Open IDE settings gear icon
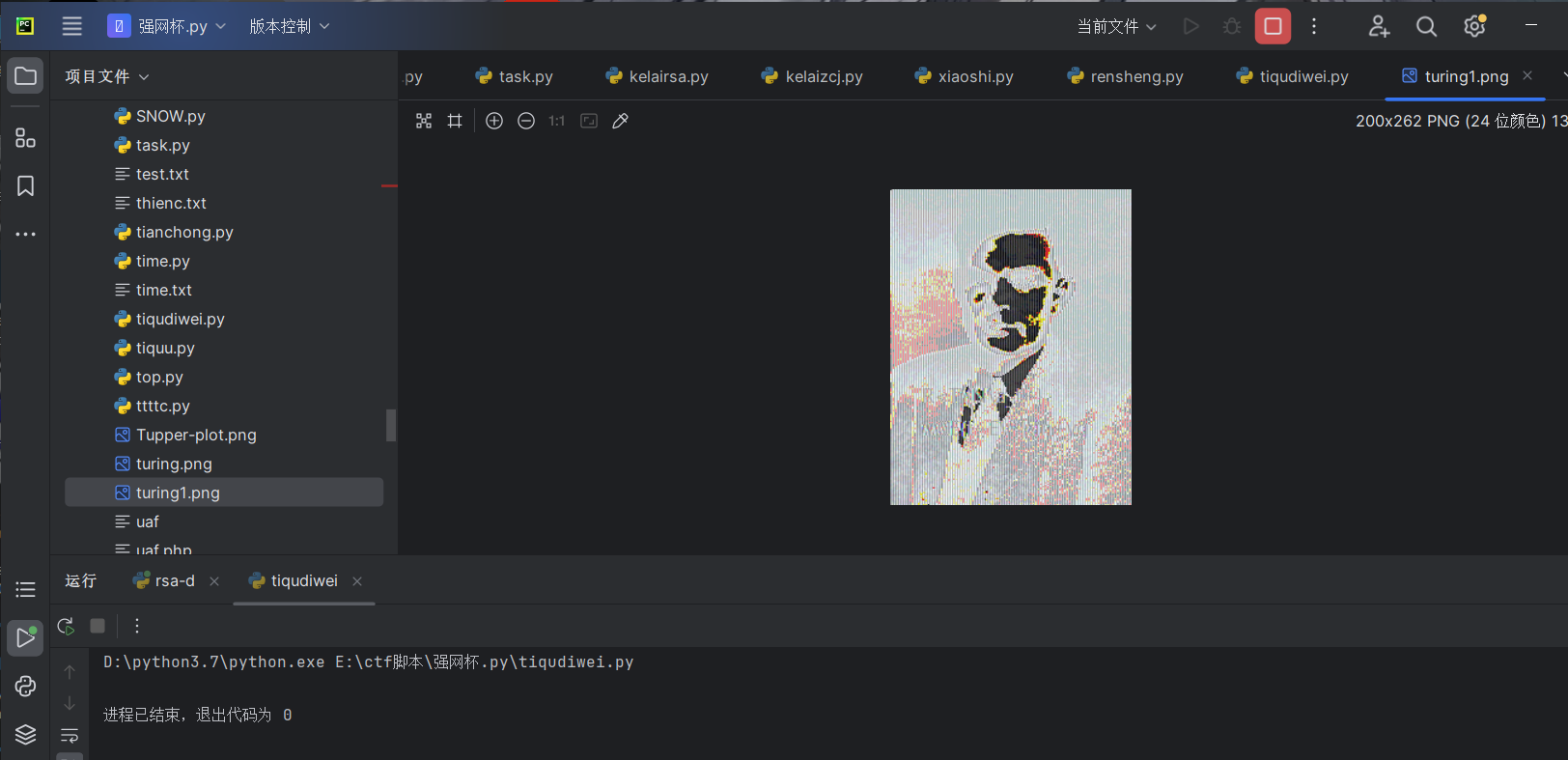1568x760 pixels. tap(1474, 26)
